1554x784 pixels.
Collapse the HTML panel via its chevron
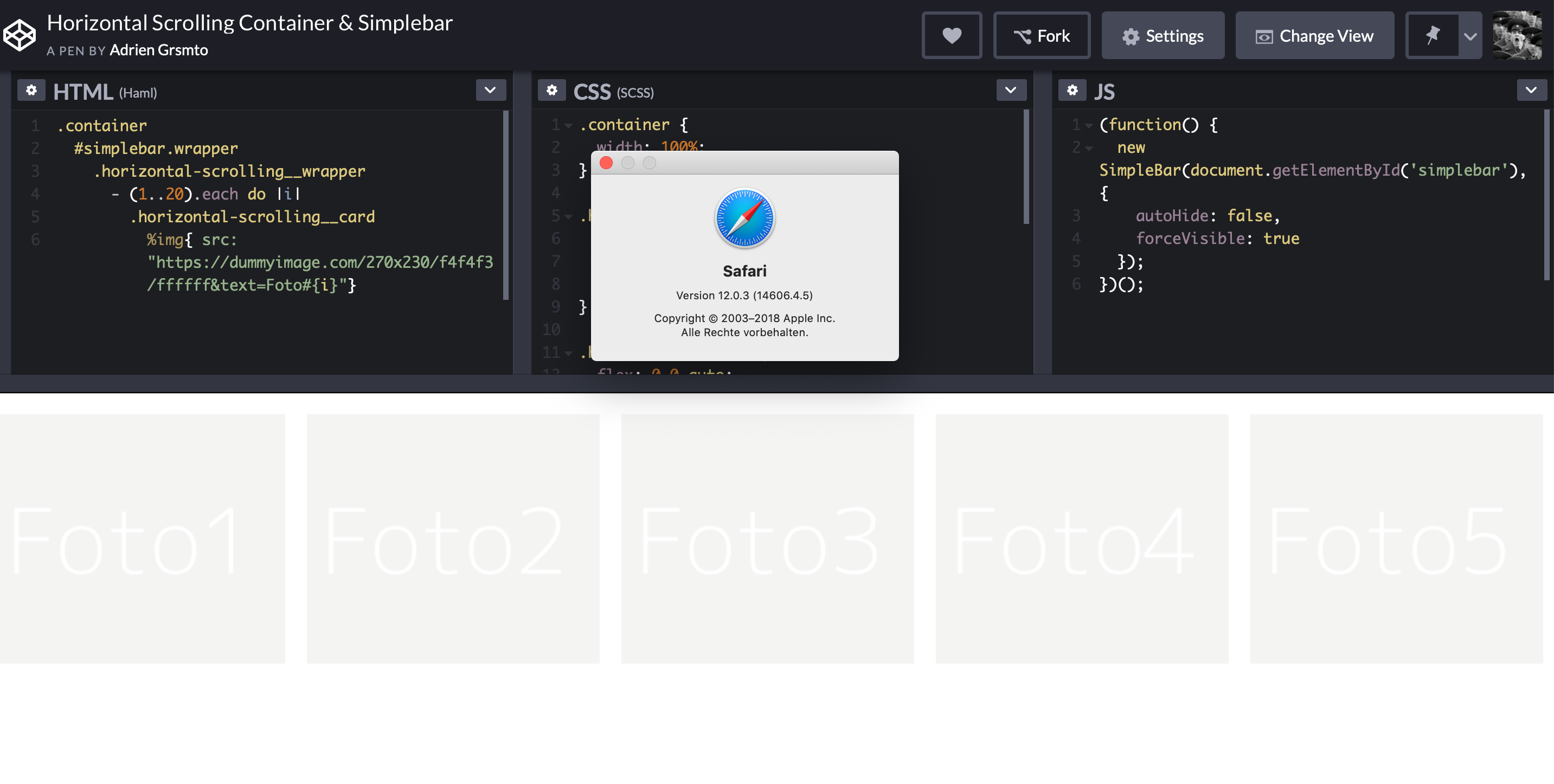(491, 90)
